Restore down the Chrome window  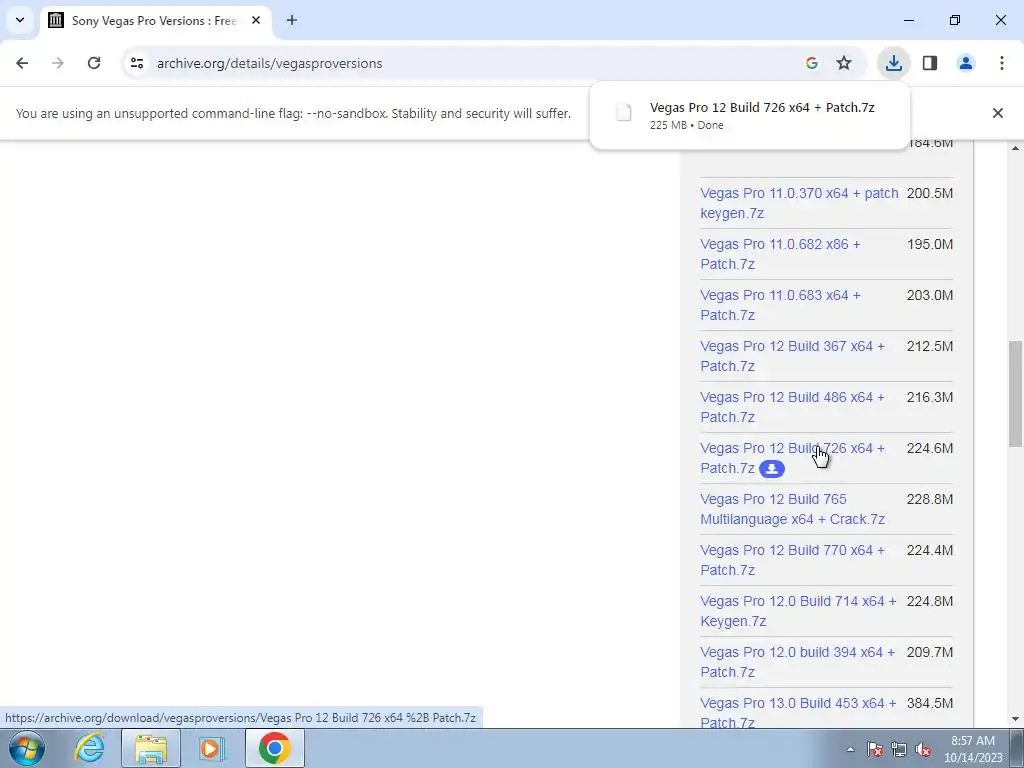pos(955,20)
